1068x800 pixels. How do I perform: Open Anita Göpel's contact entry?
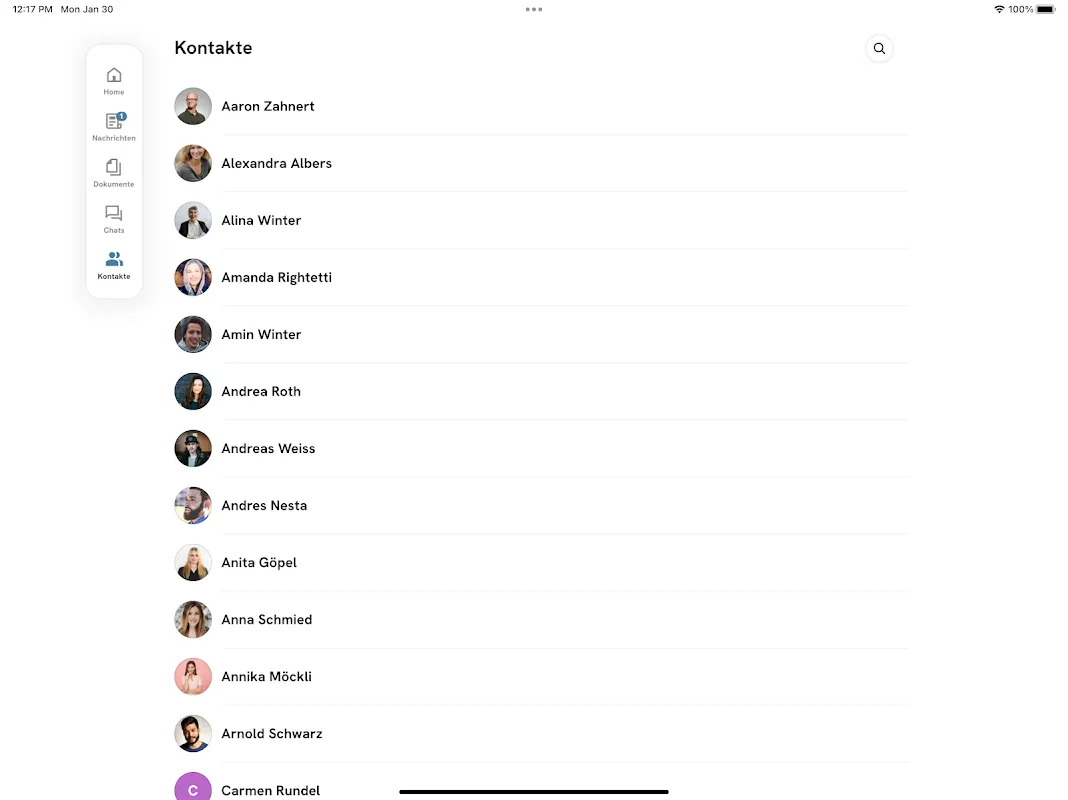[541, 562]
